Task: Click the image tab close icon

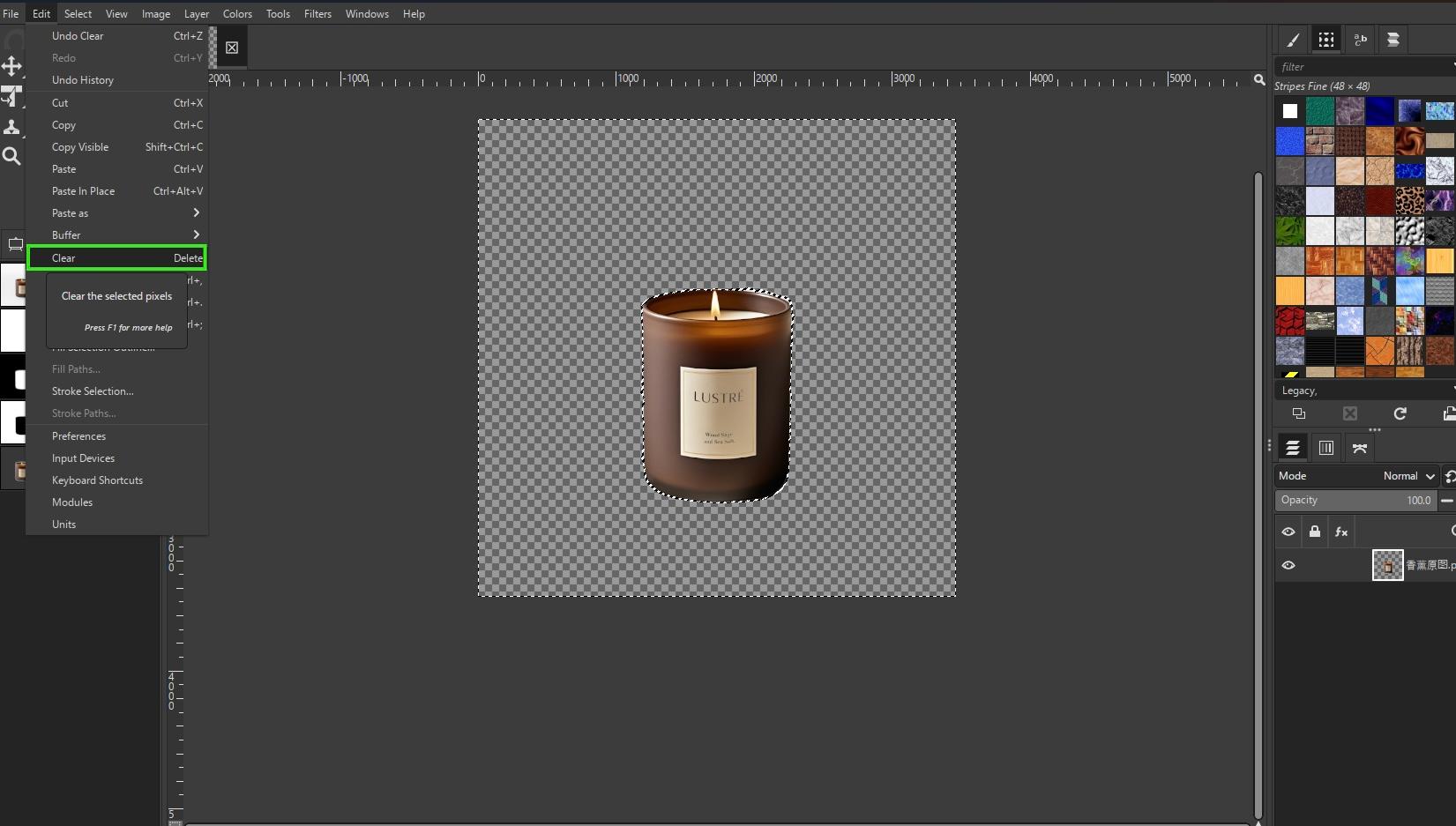Action: click(232, 48)
